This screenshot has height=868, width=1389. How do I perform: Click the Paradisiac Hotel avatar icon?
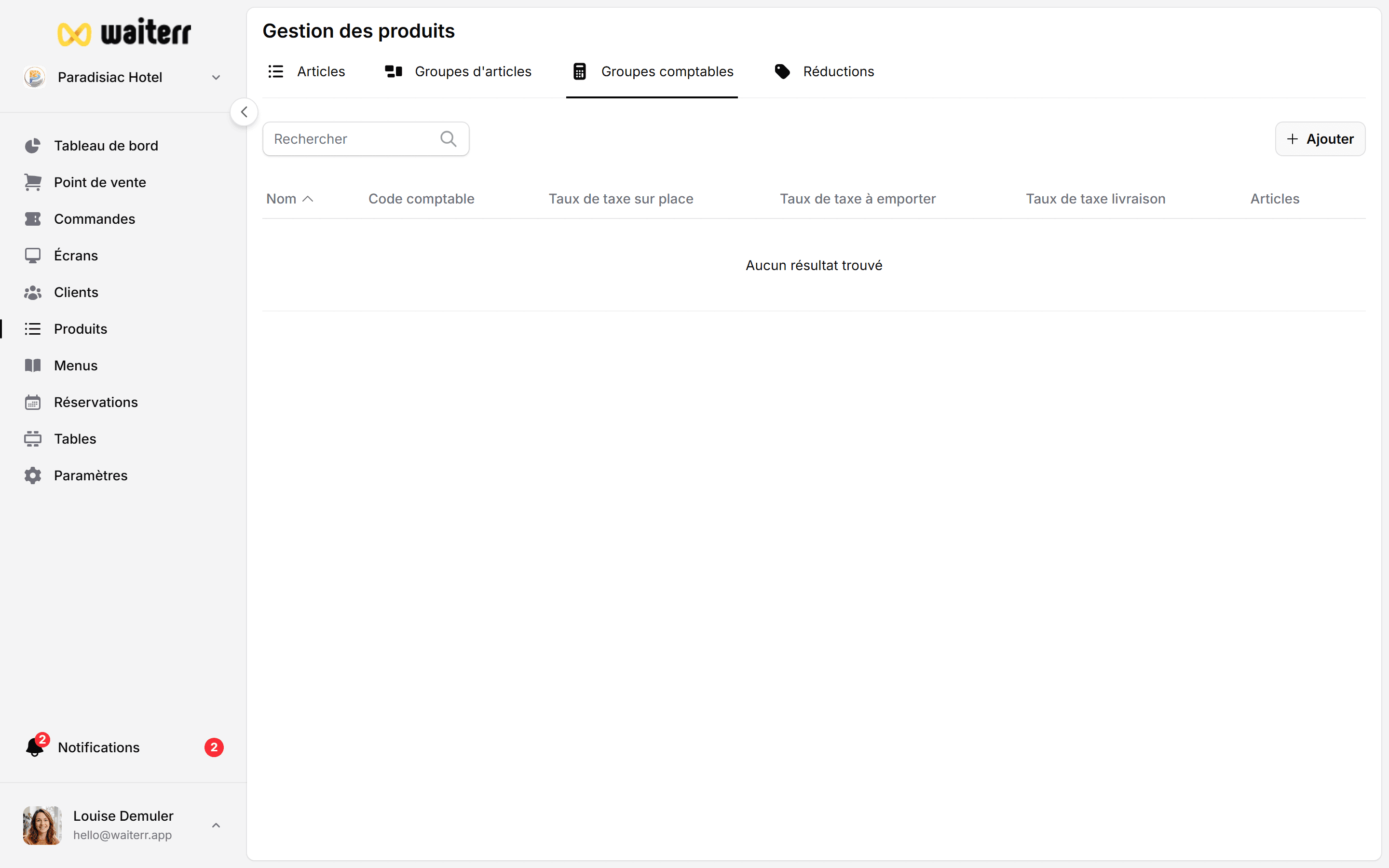pos(35,77)
